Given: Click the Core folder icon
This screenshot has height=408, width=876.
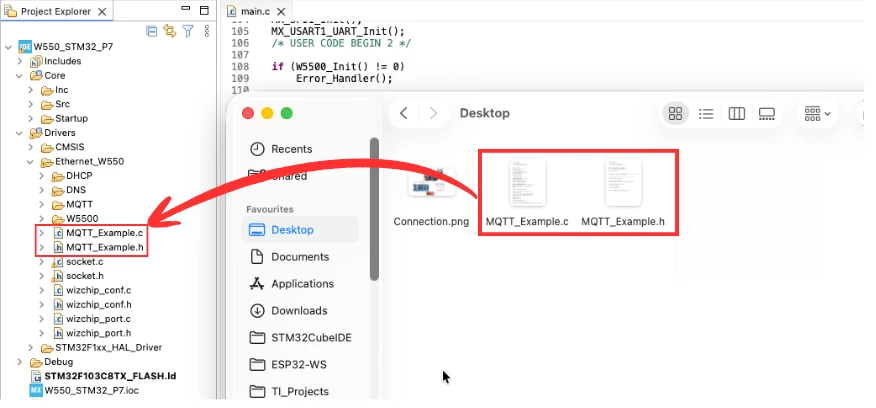Looking at the screenshot, I should click(x=36, y=75).
